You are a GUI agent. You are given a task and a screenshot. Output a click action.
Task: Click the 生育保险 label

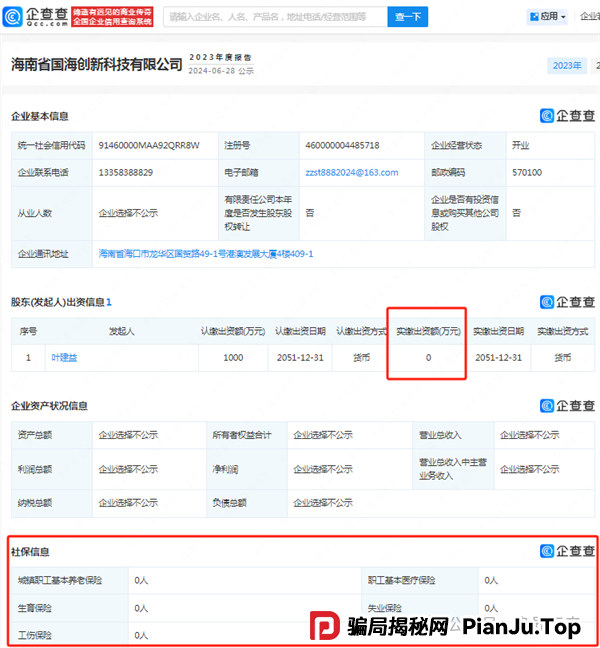point(35,608)
